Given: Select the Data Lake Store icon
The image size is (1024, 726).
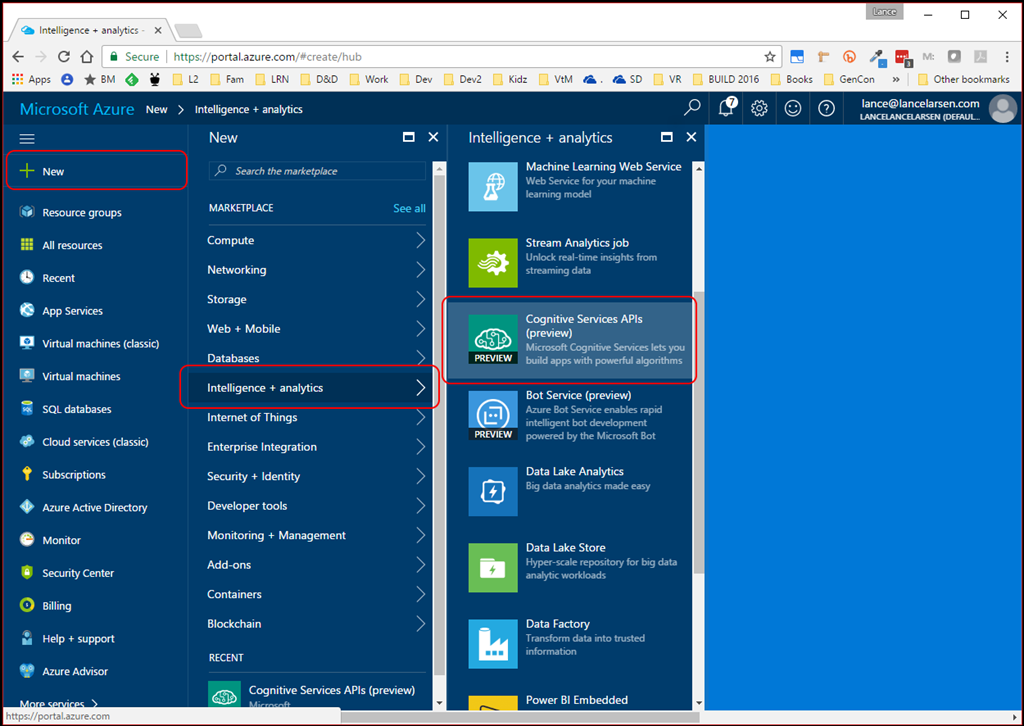Looking at the screenshot, I should pos(493,568).
